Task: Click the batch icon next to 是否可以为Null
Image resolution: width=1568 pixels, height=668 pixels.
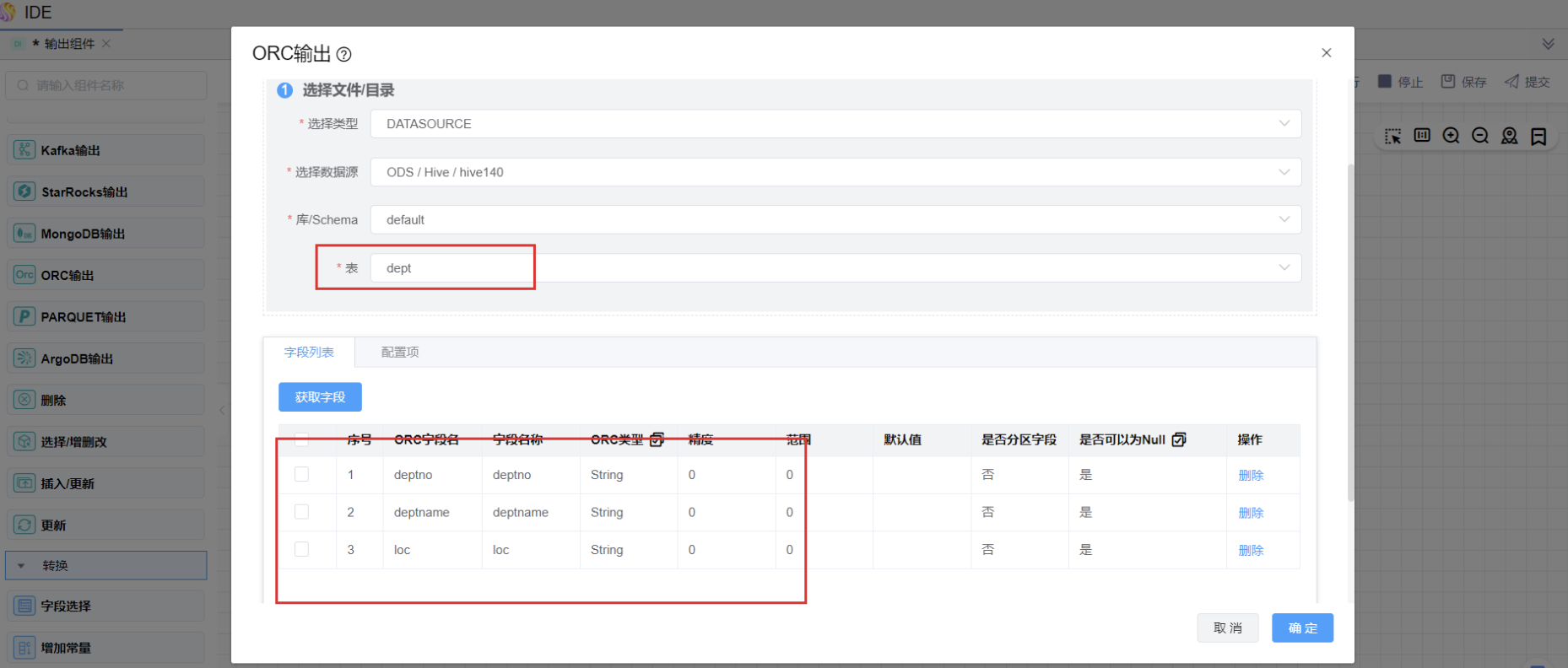Action: (x=1179, y=439)
